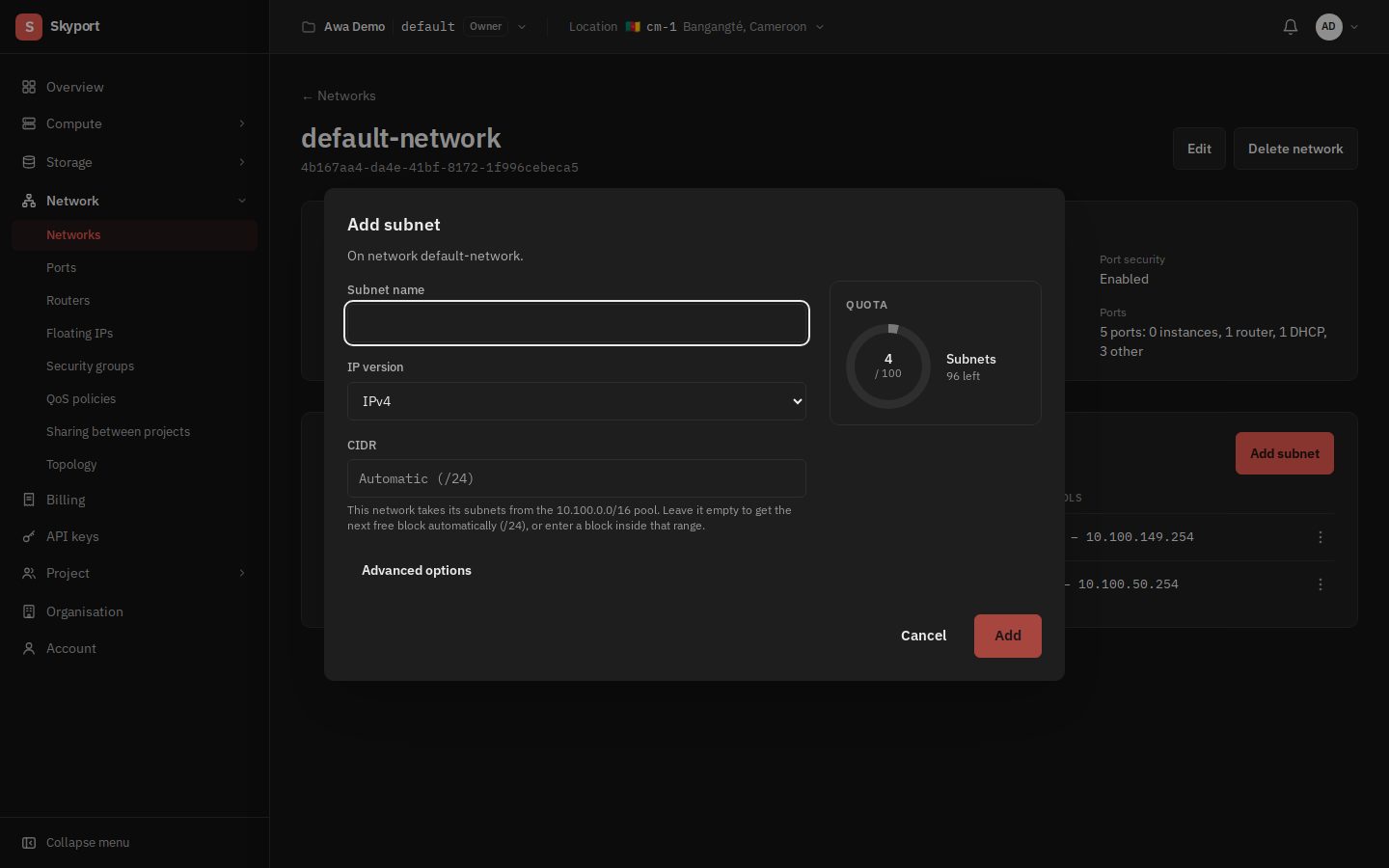Expand the Compute section chevron
This screenshot has width=1389, height=868.
242,123
